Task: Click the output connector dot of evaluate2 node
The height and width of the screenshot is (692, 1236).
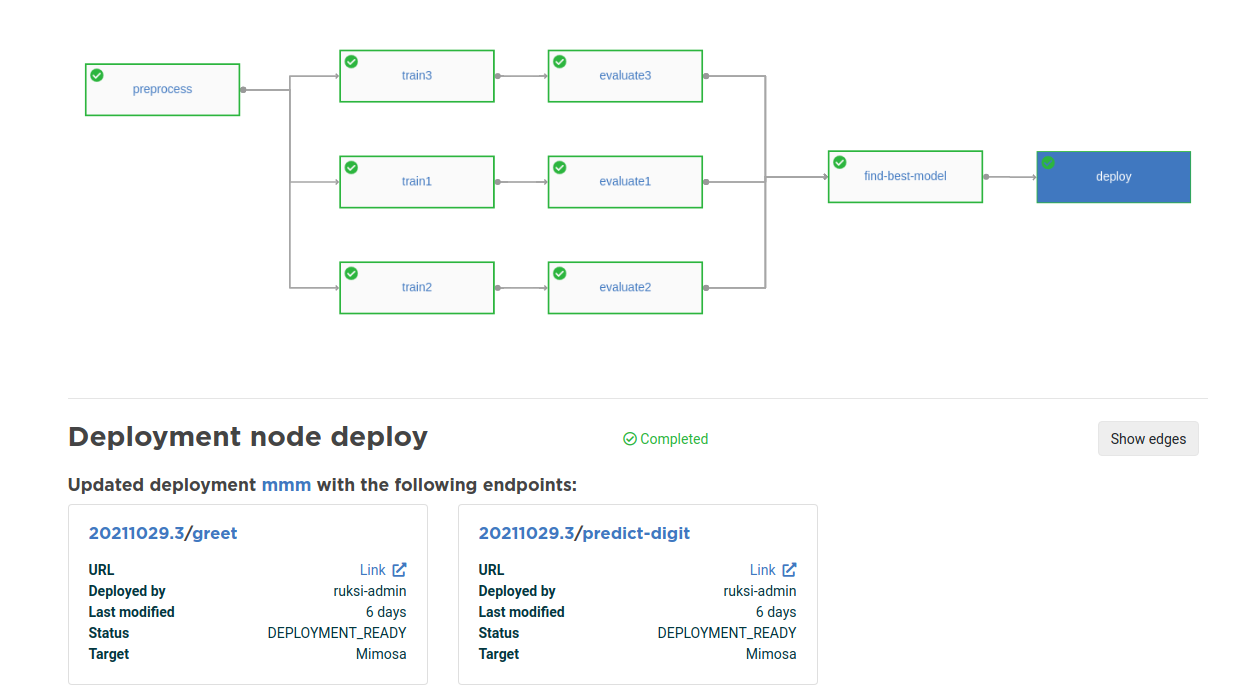Action: (x=706, y=288)
